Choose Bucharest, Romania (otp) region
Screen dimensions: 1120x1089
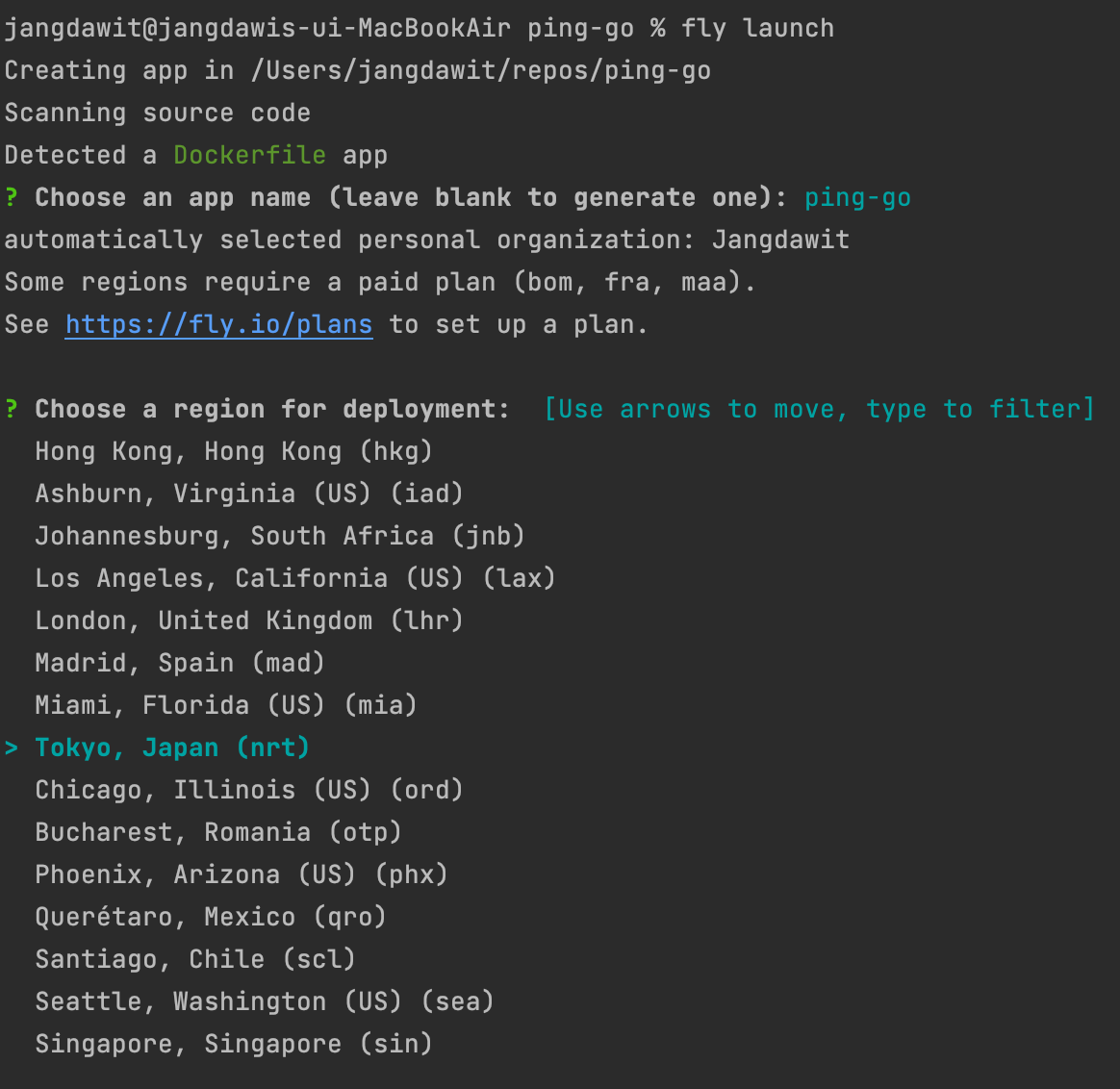click(x=218, y=832)
